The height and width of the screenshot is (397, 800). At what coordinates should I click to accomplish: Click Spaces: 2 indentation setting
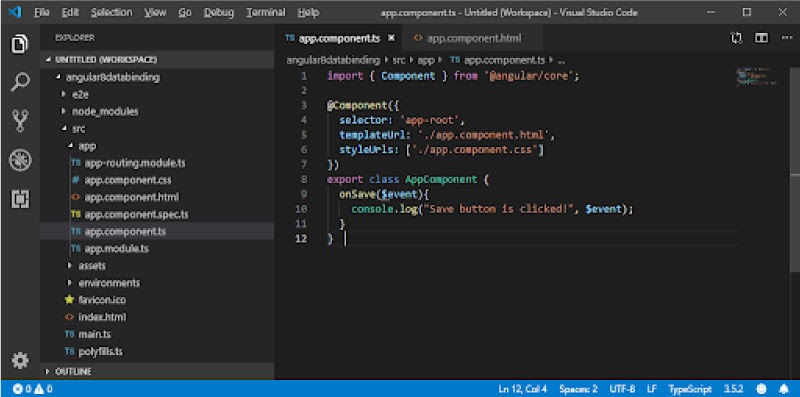(x=578, y=389)
